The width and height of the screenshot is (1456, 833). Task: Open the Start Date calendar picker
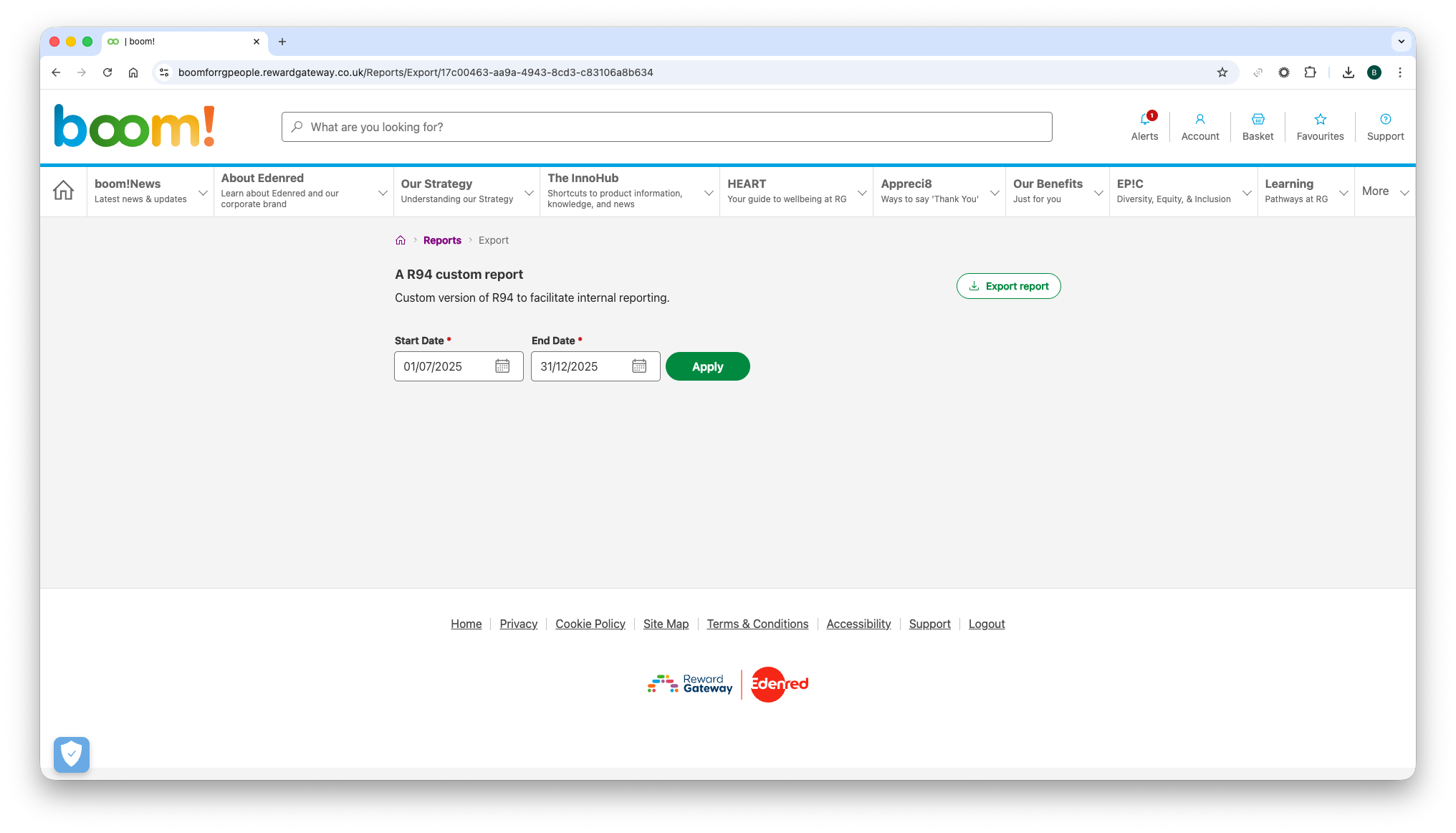502,366
